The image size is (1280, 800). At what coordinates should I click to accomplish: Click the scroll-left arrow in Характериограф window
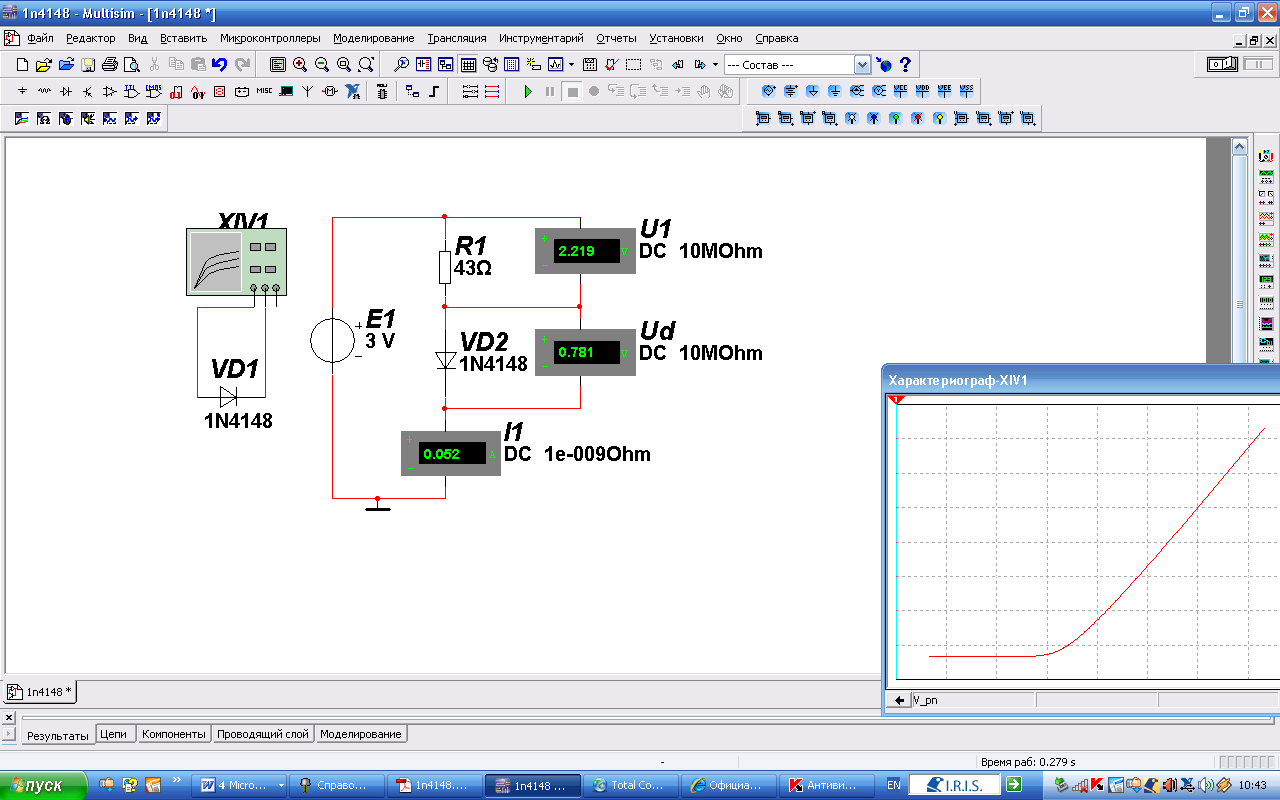(x=900, y=700)
